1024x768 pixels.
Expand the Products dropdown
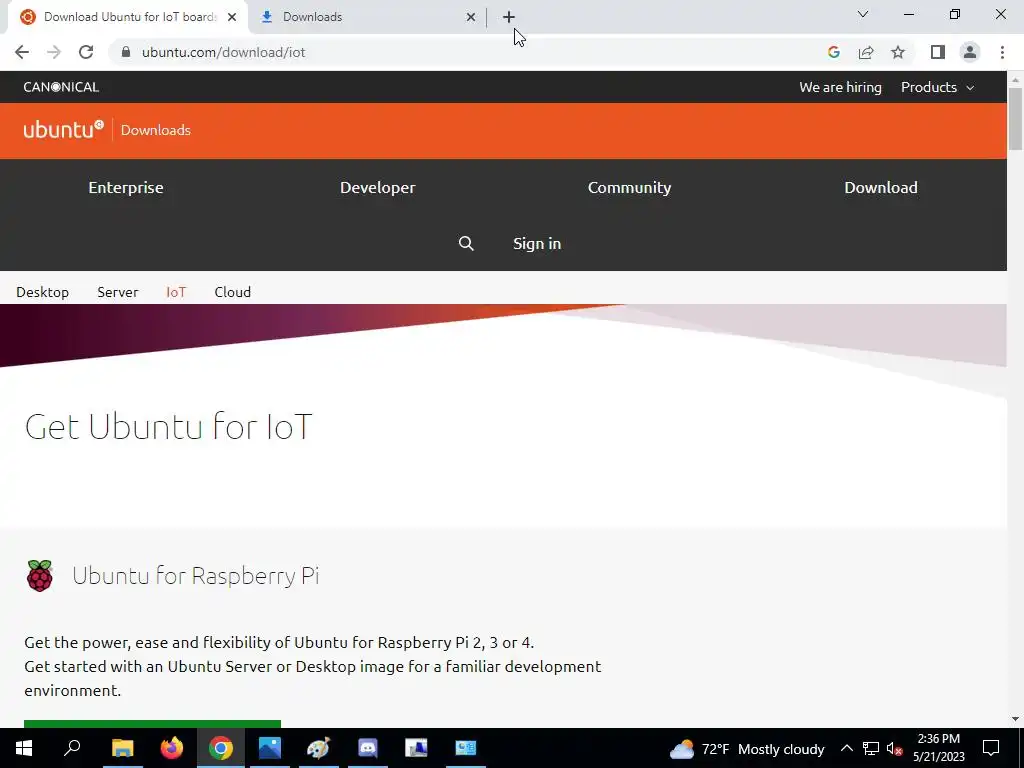pos(937,87)
